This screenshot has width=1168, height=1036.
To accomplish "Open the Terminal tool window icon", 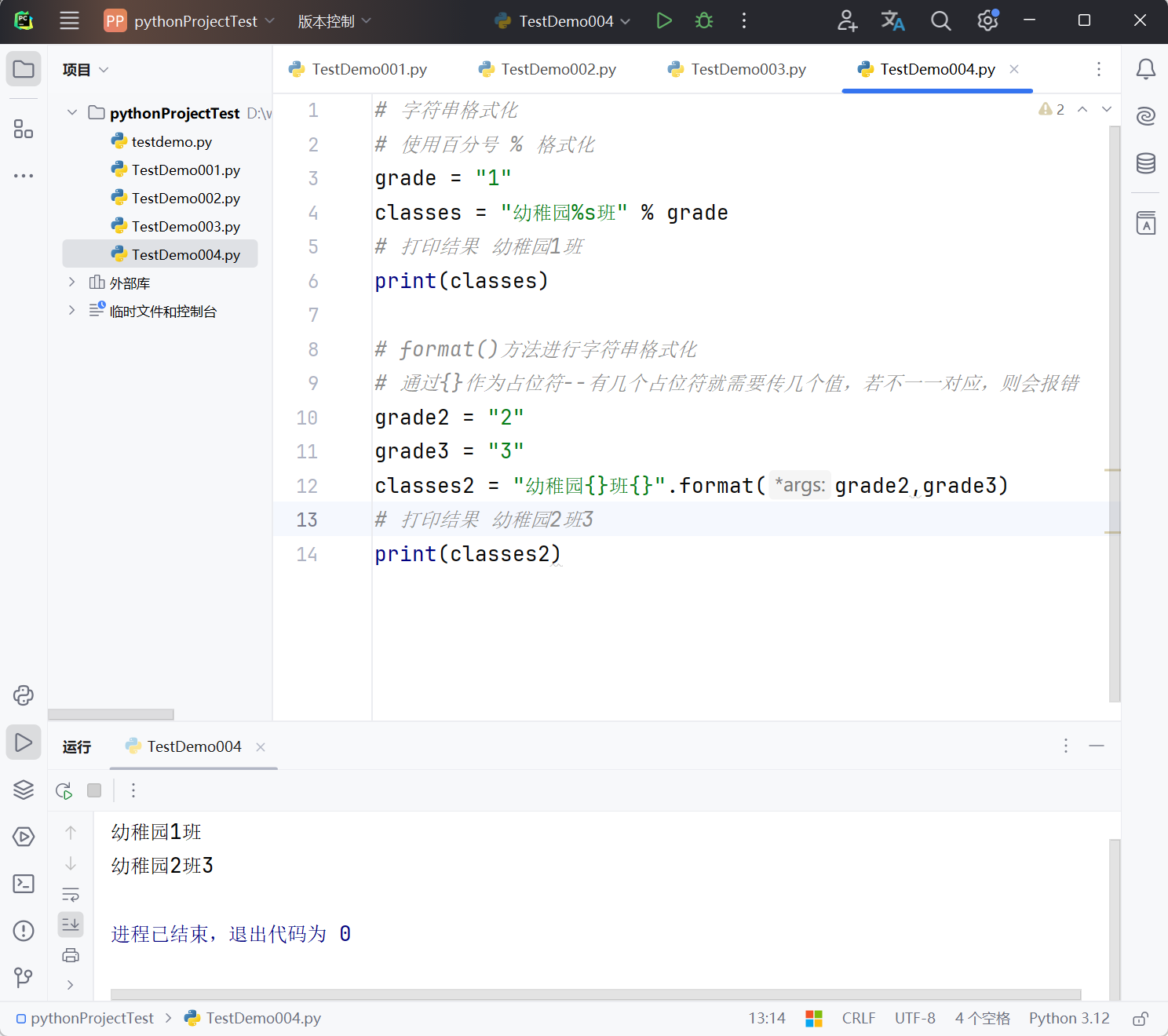I will [24, 884].
